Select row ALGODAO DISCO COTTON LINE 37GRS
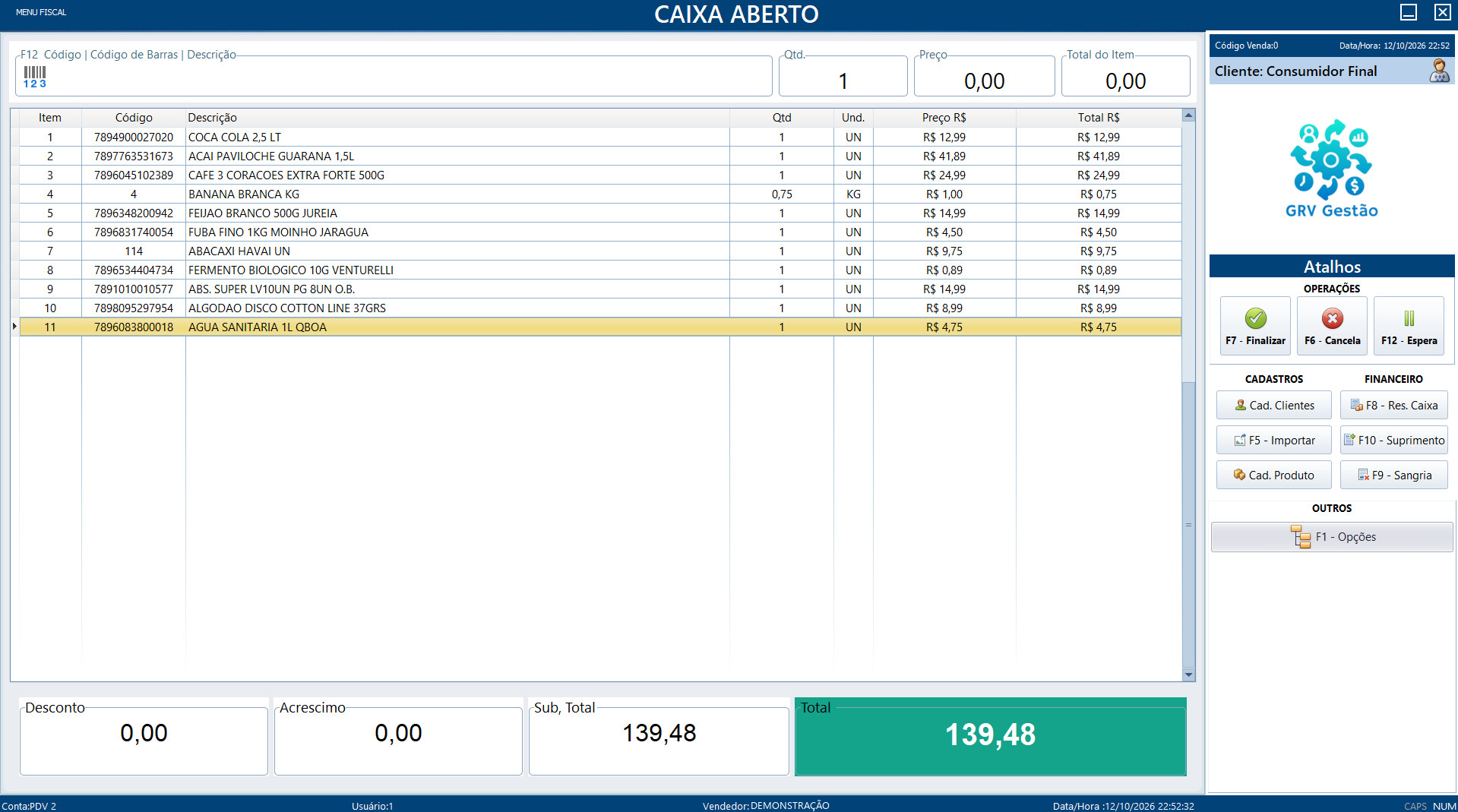The width and height of the screenshot is (1458, 812). point(599,308)
